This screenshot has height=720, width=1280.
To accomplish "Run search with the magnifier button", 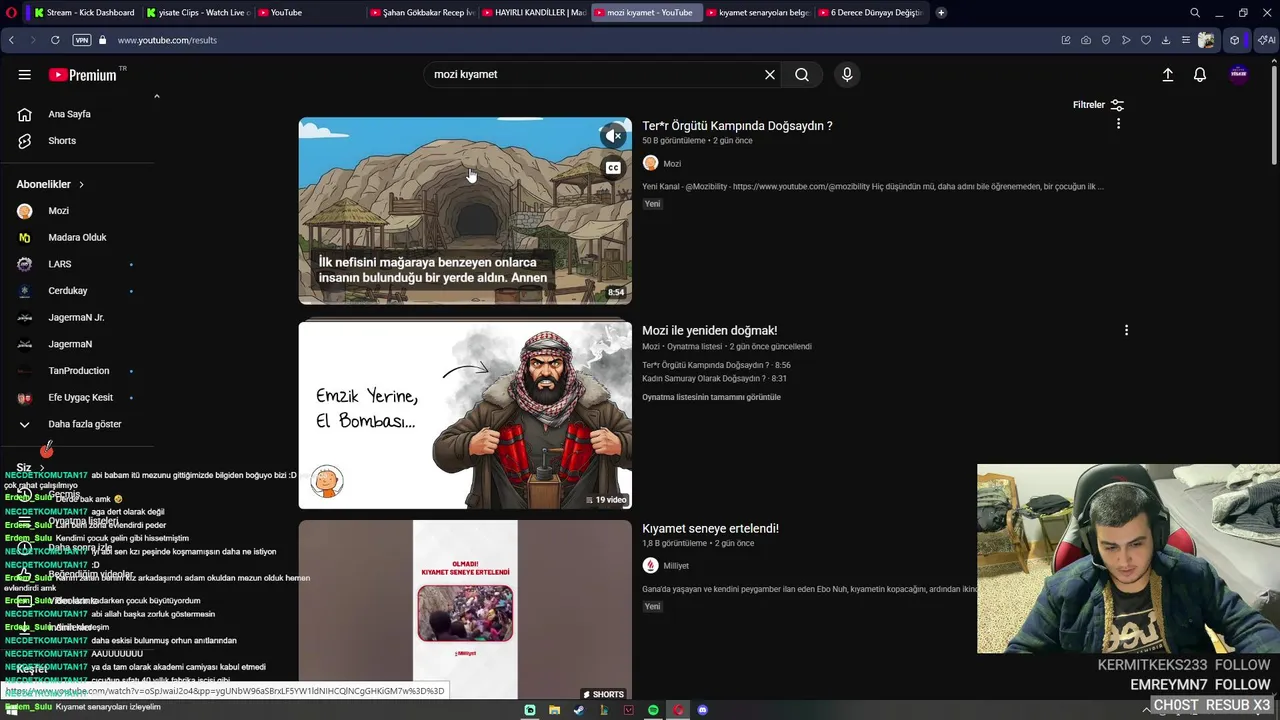I will coord(802,75).
